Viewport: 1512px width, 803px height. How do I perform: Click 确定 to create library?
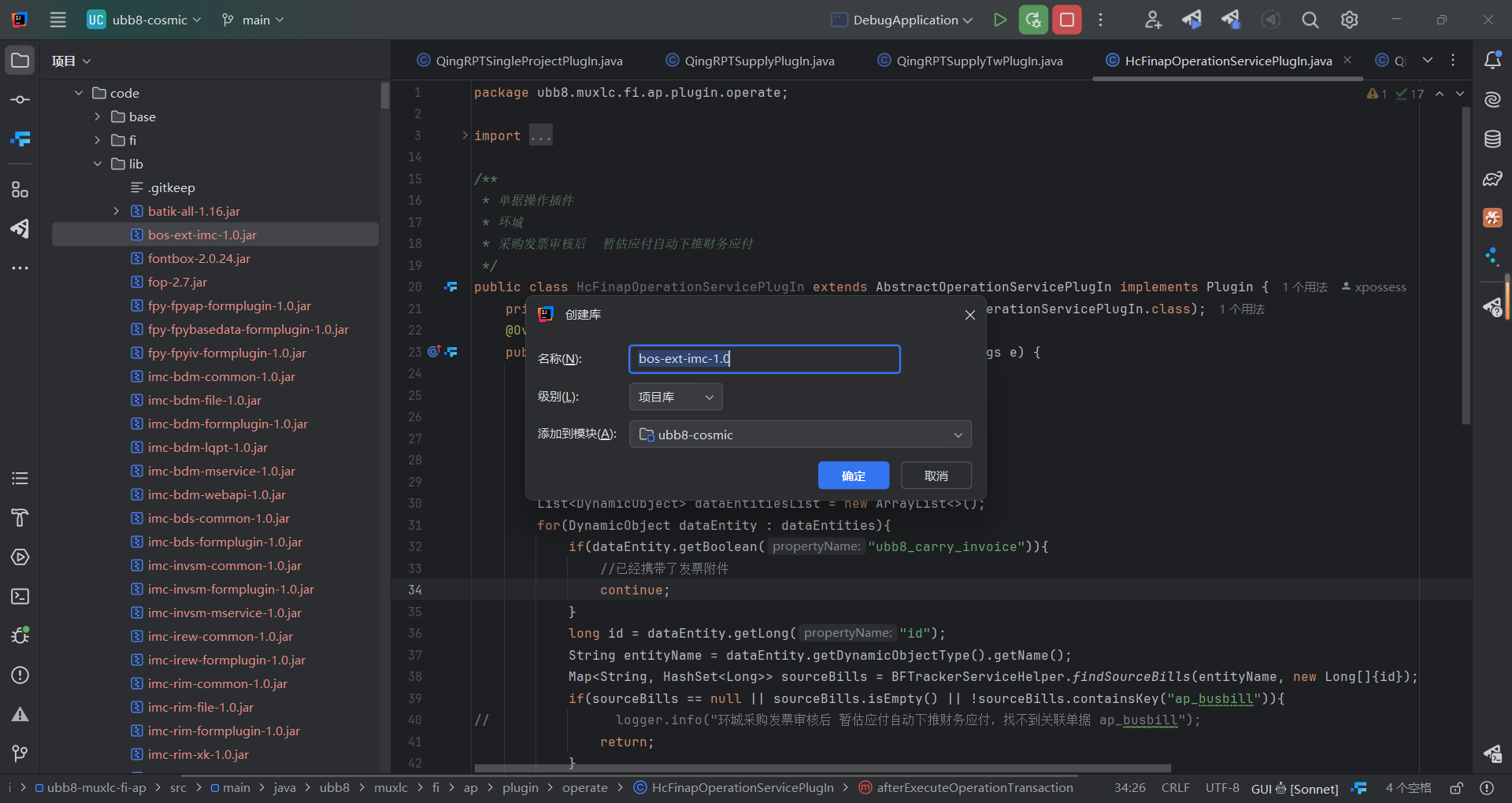coord(854,476)
